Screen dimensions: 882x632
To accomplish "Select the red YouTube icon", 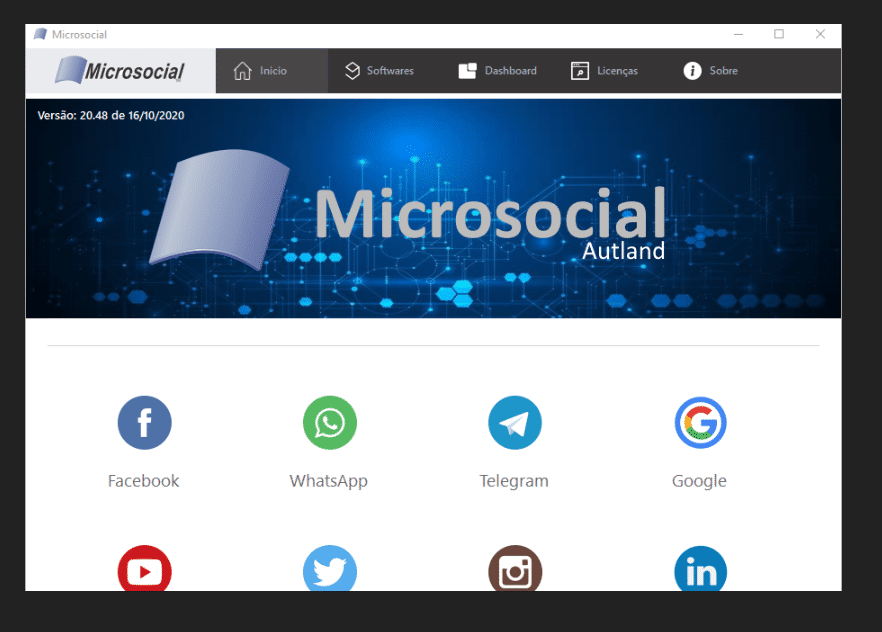I will pyautogui.click(x=145, y=568).
